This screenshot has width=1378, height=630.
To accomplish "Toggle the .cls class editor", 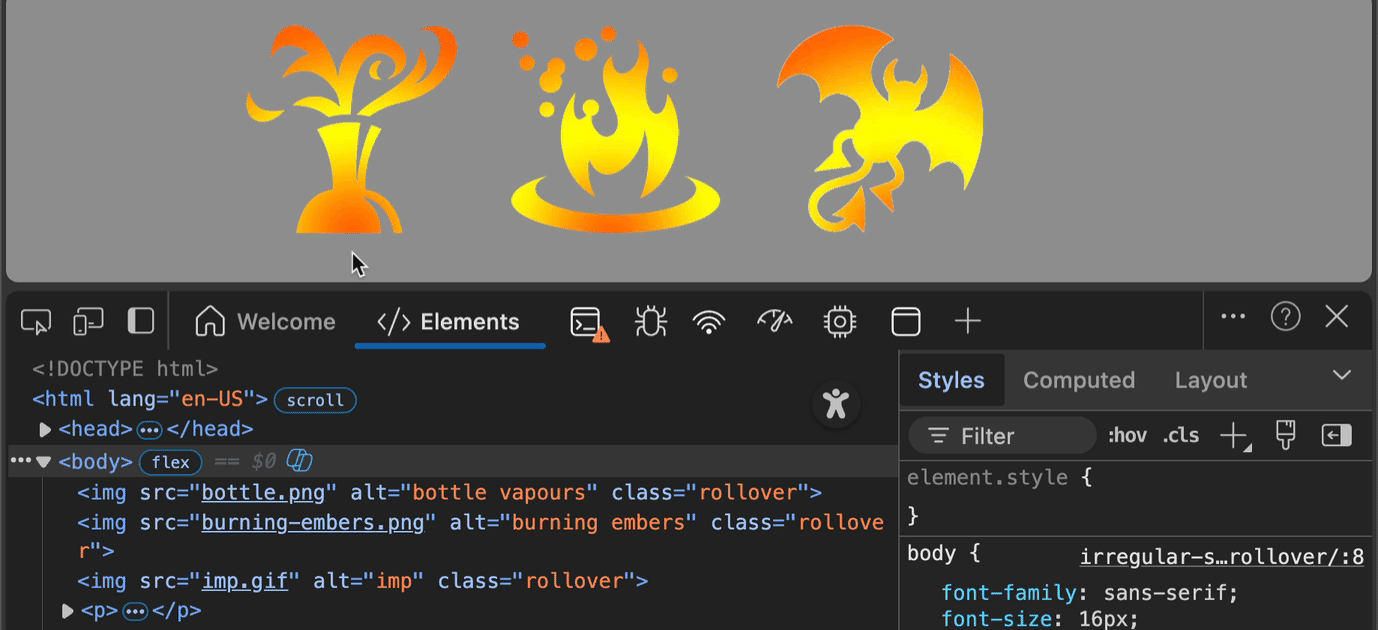I will [1180, 435].
